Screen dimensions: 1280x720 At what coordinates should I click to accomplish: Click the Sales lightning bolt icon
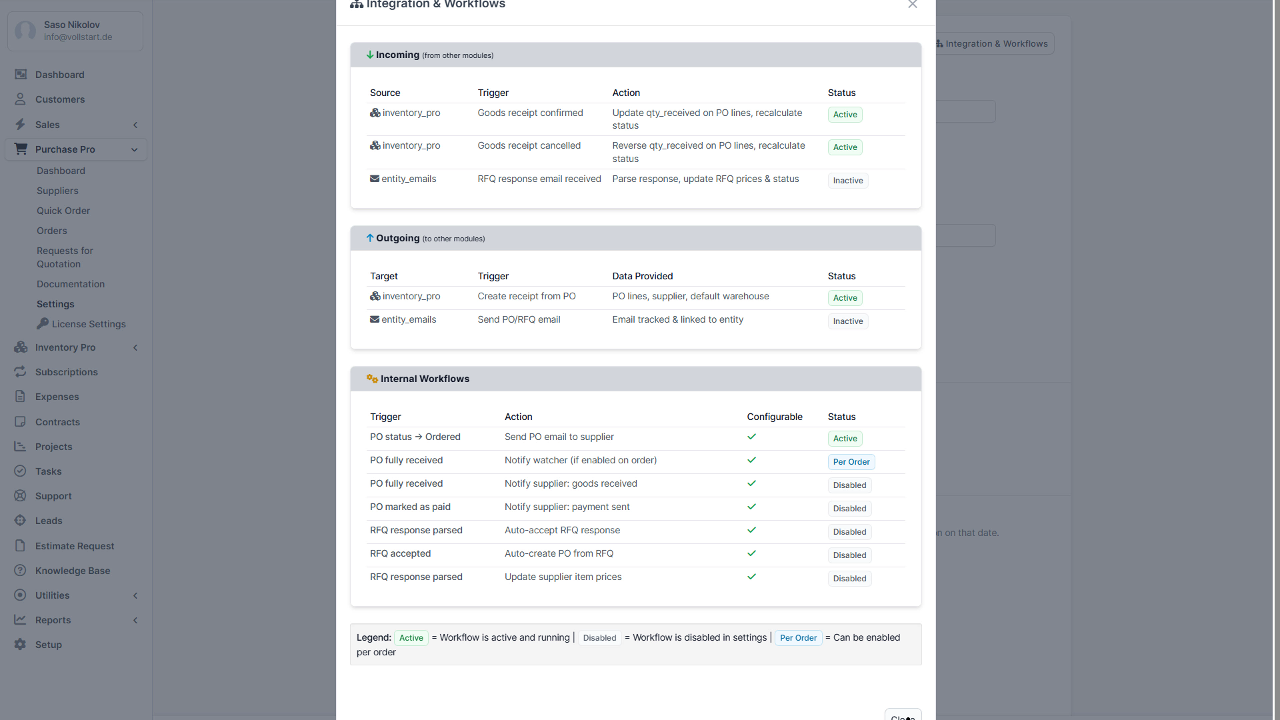(x=21, y=124)
